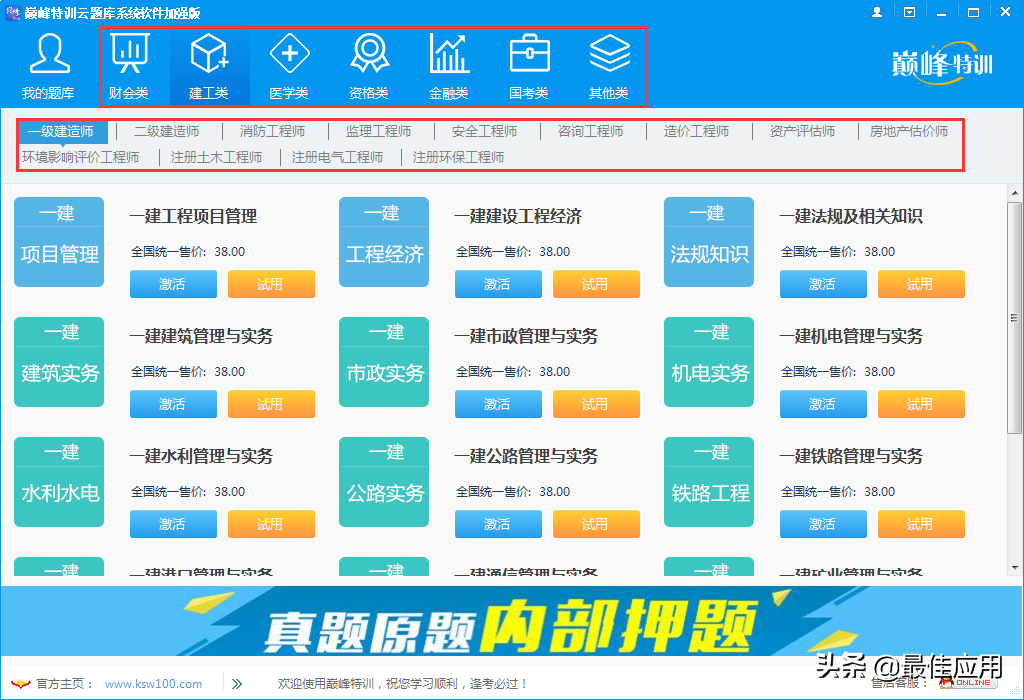This screenshot has height=700, width=1024.
Task: Try 一建市政管理与实务 with 试用
Action: click(596, 404)
